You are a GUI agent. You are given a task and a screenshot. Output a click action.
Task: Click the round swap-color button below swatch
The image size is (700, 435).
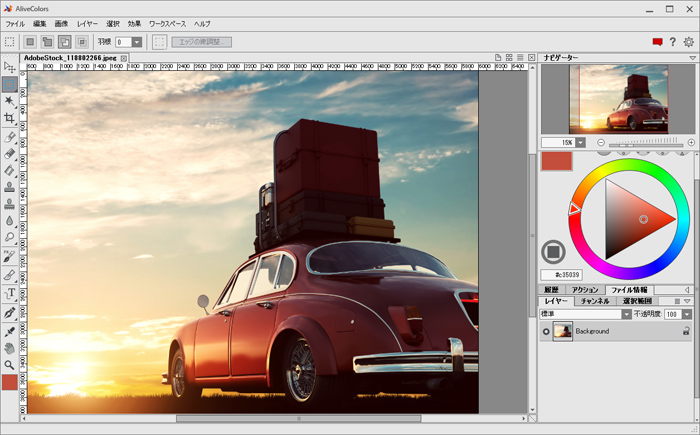tap(554, 252)
